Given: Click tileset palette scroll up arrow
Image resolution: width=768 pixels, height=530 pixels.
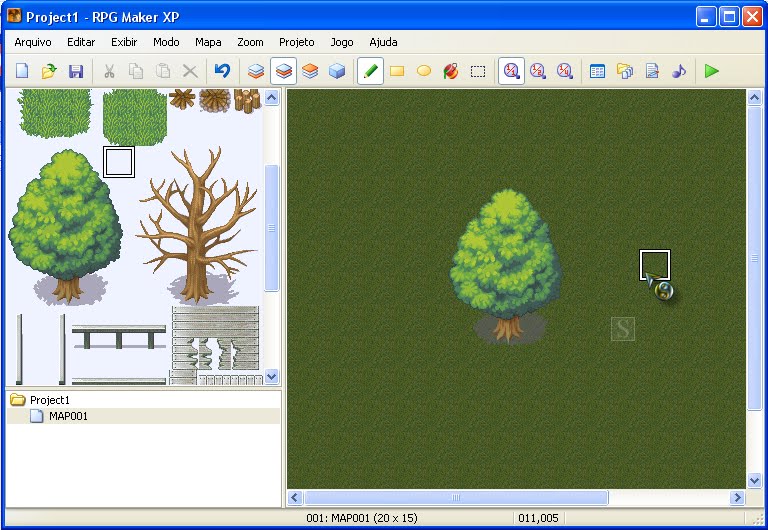Looking at the screenshot, I should click(x=272, y=97).
